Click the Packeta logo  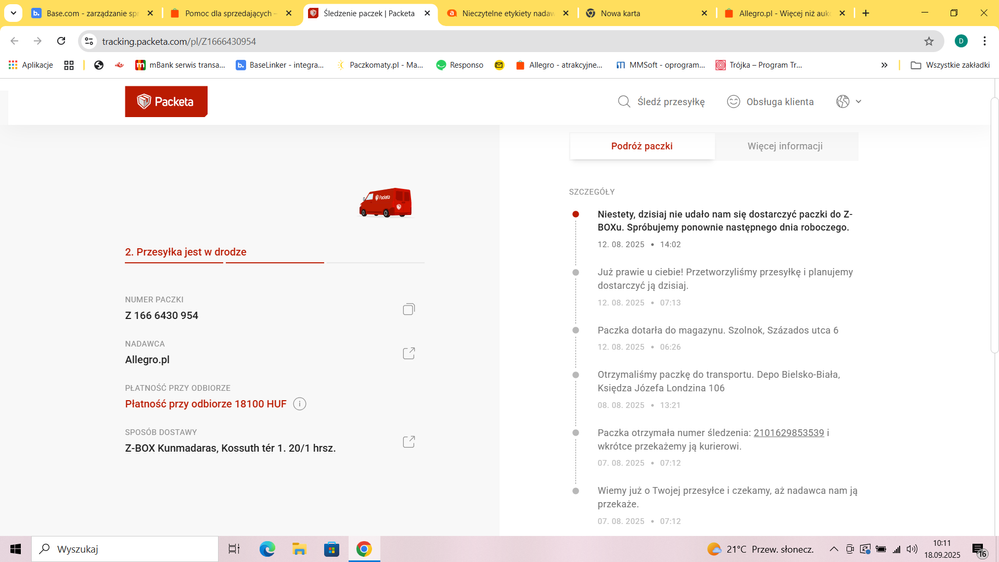pyautogui.click(x=166, y=102)
